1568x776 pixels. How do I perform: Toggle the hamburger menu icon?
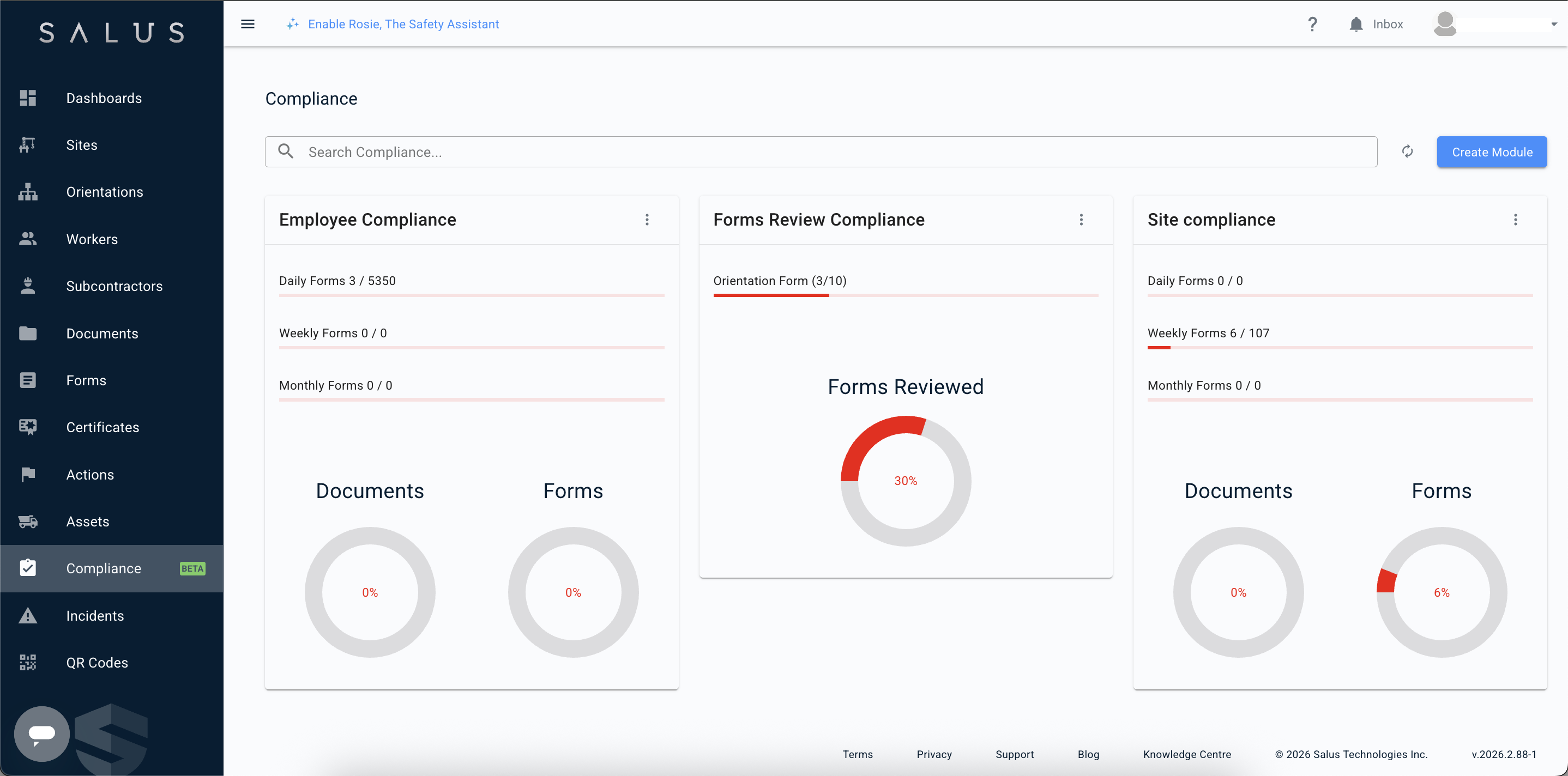tap(248, 25)
